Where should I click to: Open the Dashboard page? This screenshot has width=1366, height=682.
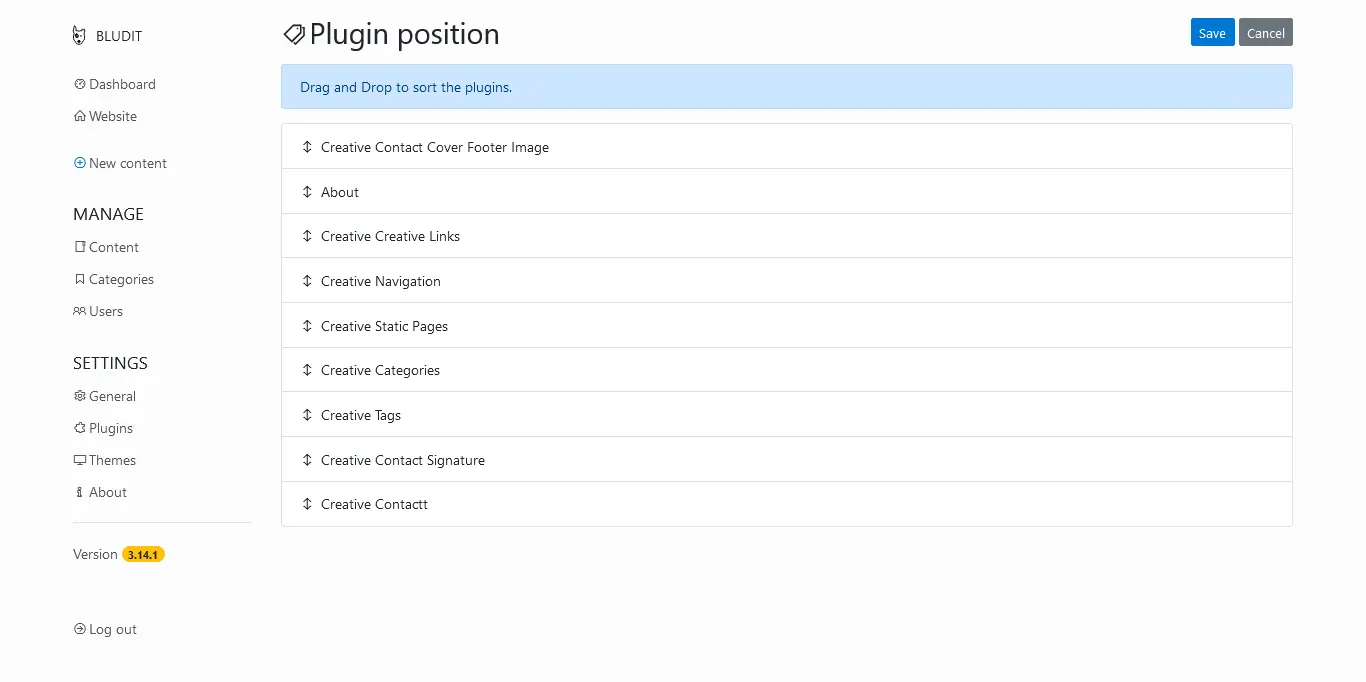click(x=121, y=84)
